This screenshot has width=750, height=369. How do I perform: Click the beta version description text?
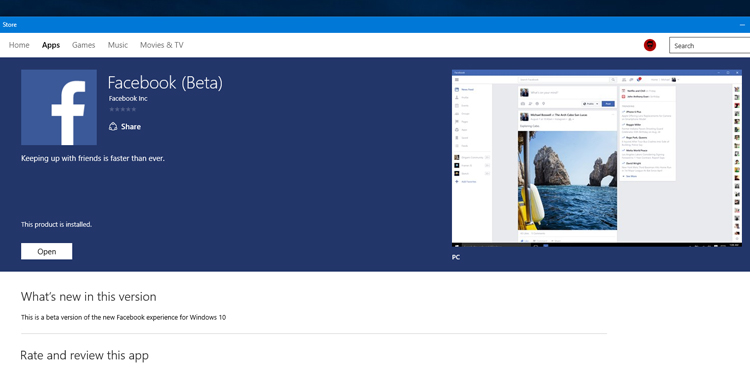tap(123, 317)
